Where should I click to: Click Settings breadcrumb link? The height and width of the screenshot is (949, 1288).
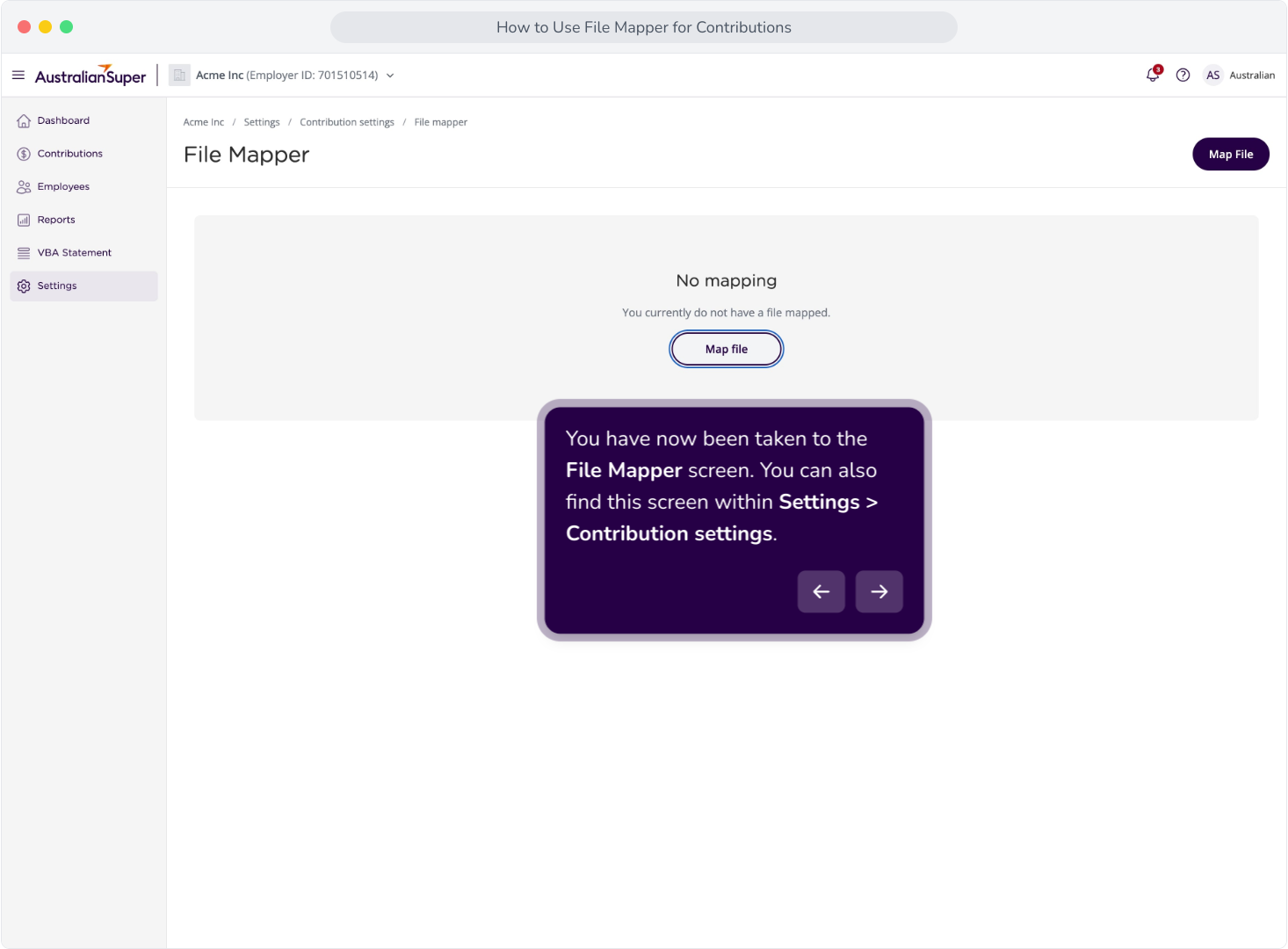262,122
